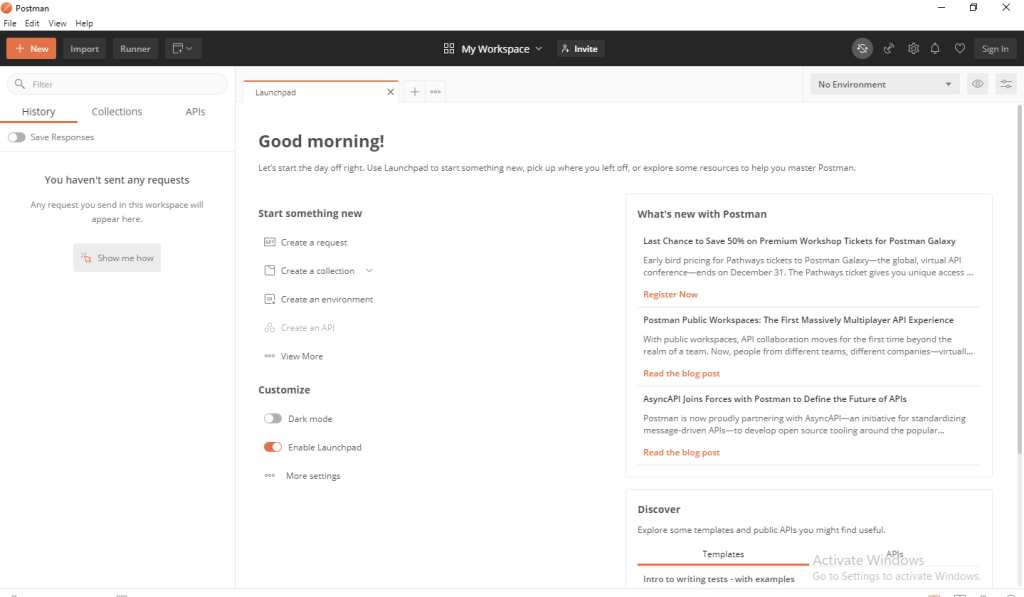The width and height of the screenshot is (1024, 597).
Task: Click the Postman logo in title bar
Action: [x=7, y=8]
